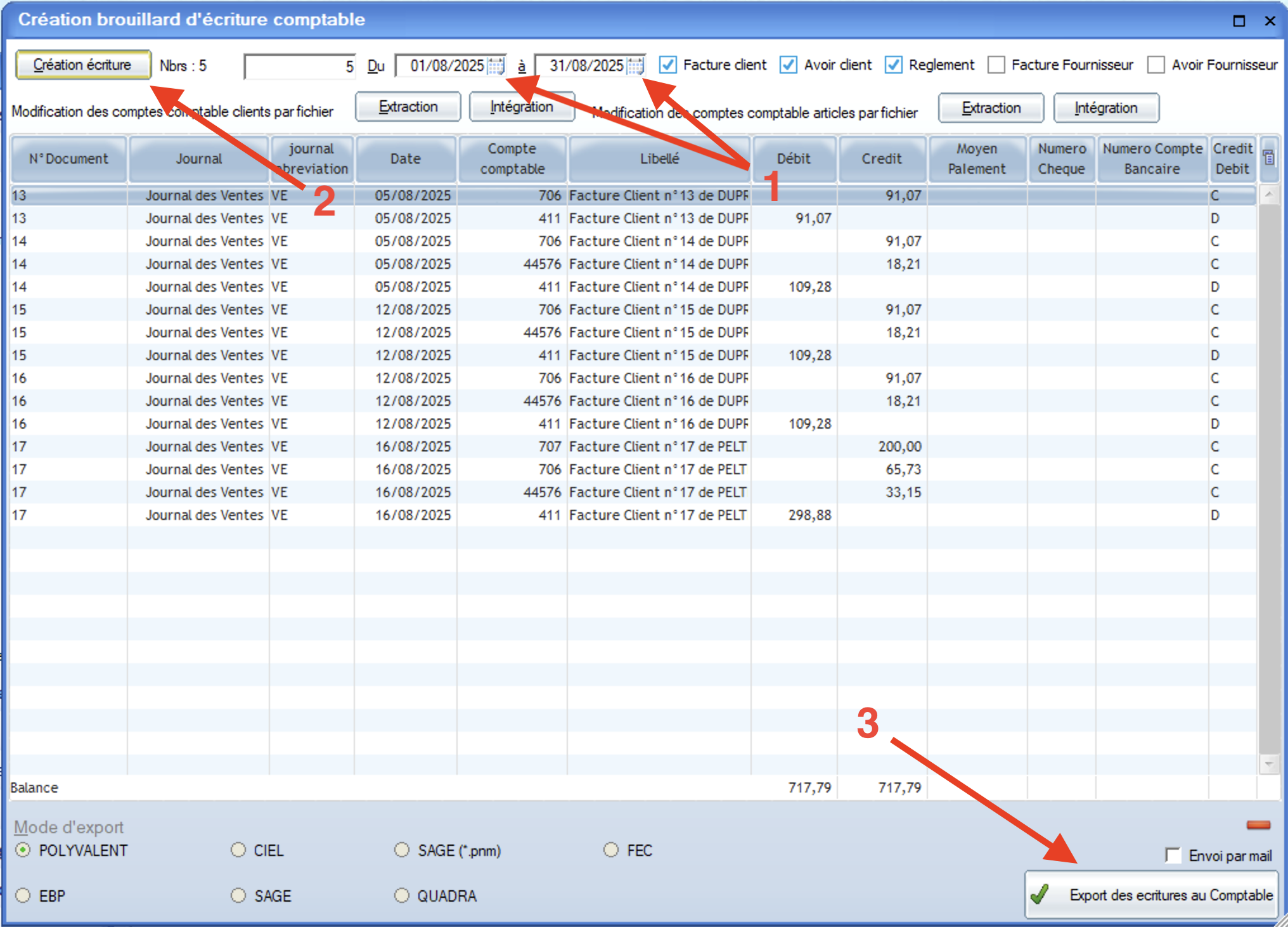Click scrollbar down arrow of the table

pos(1268,763)
